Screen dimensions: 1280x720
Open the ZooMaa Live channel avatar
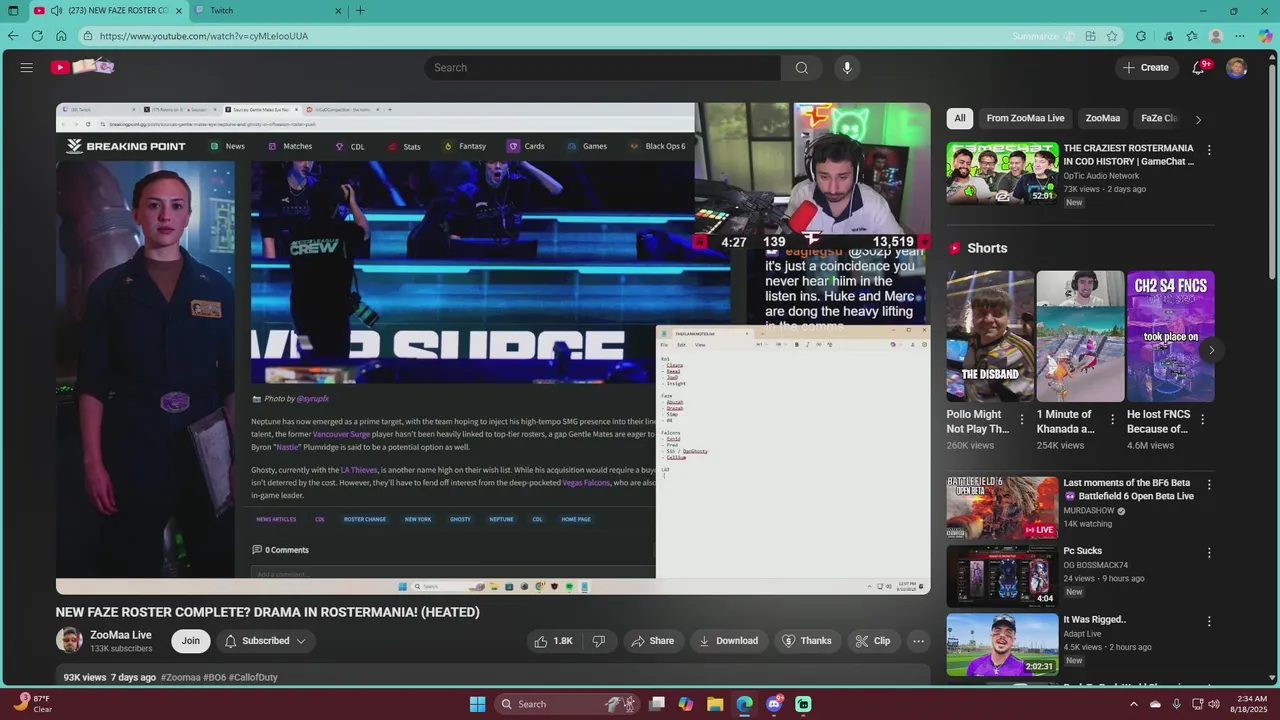(69, 641)
